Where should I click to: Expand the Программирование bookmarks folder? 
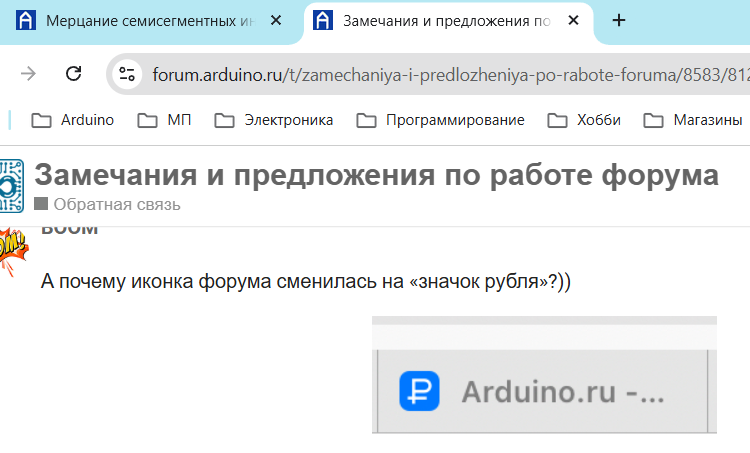click(x=441, y=120)
